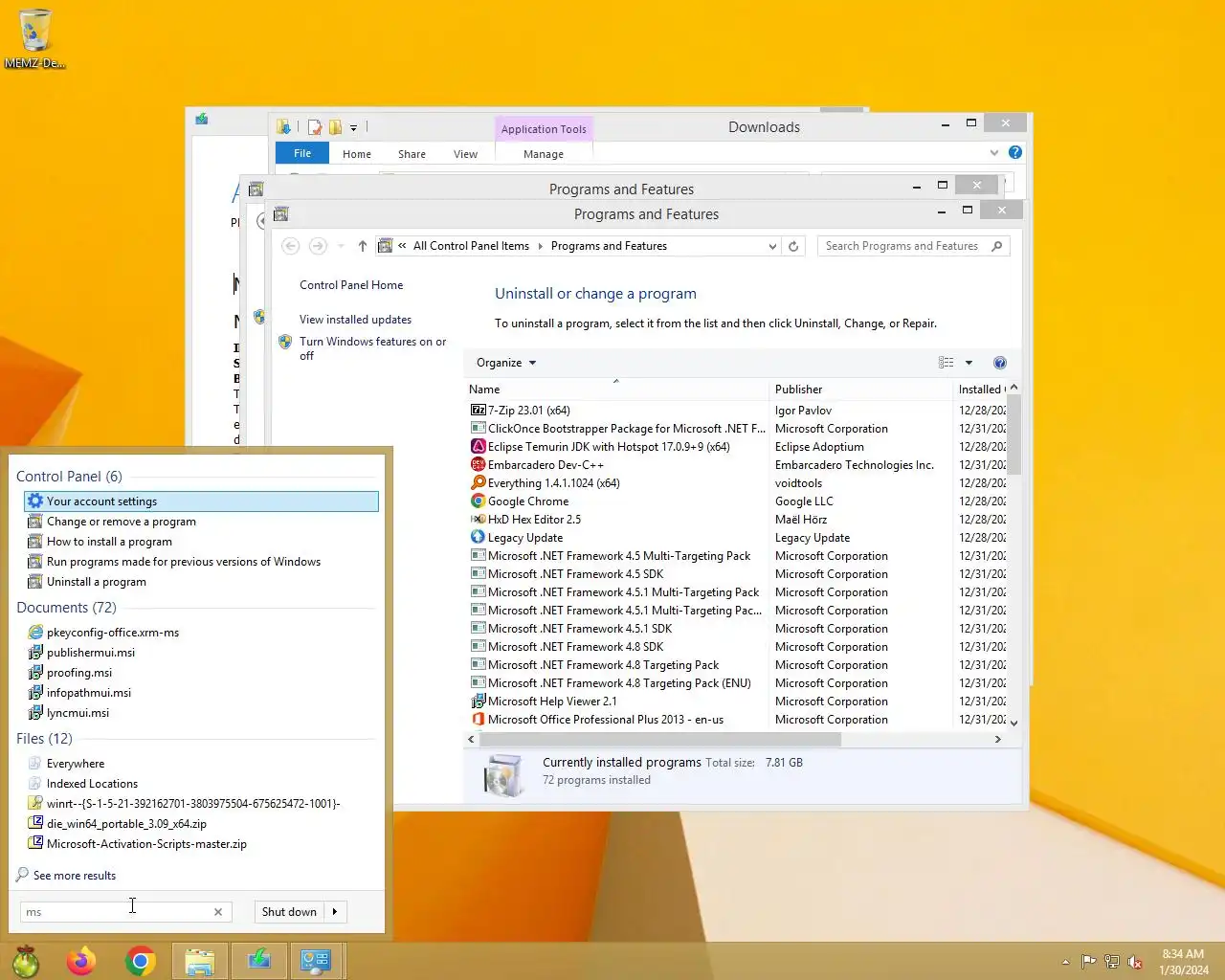Open recent locations dropdown arrow
Image resolution: width=1225 pixels, height=980 pixels.
point(341,246)
